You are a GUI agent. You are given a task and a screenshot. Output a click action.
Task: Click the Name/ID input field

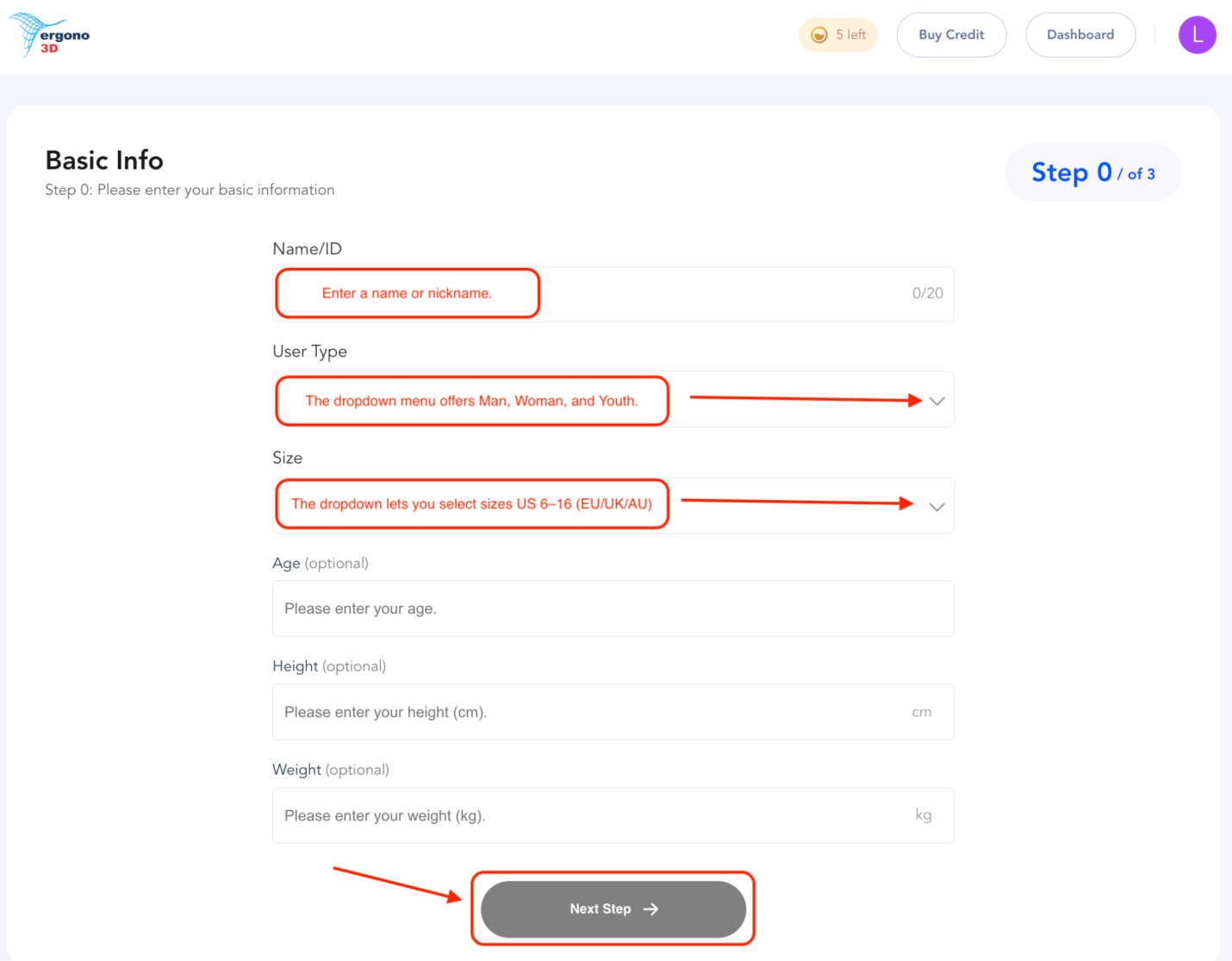click(732, 294)
